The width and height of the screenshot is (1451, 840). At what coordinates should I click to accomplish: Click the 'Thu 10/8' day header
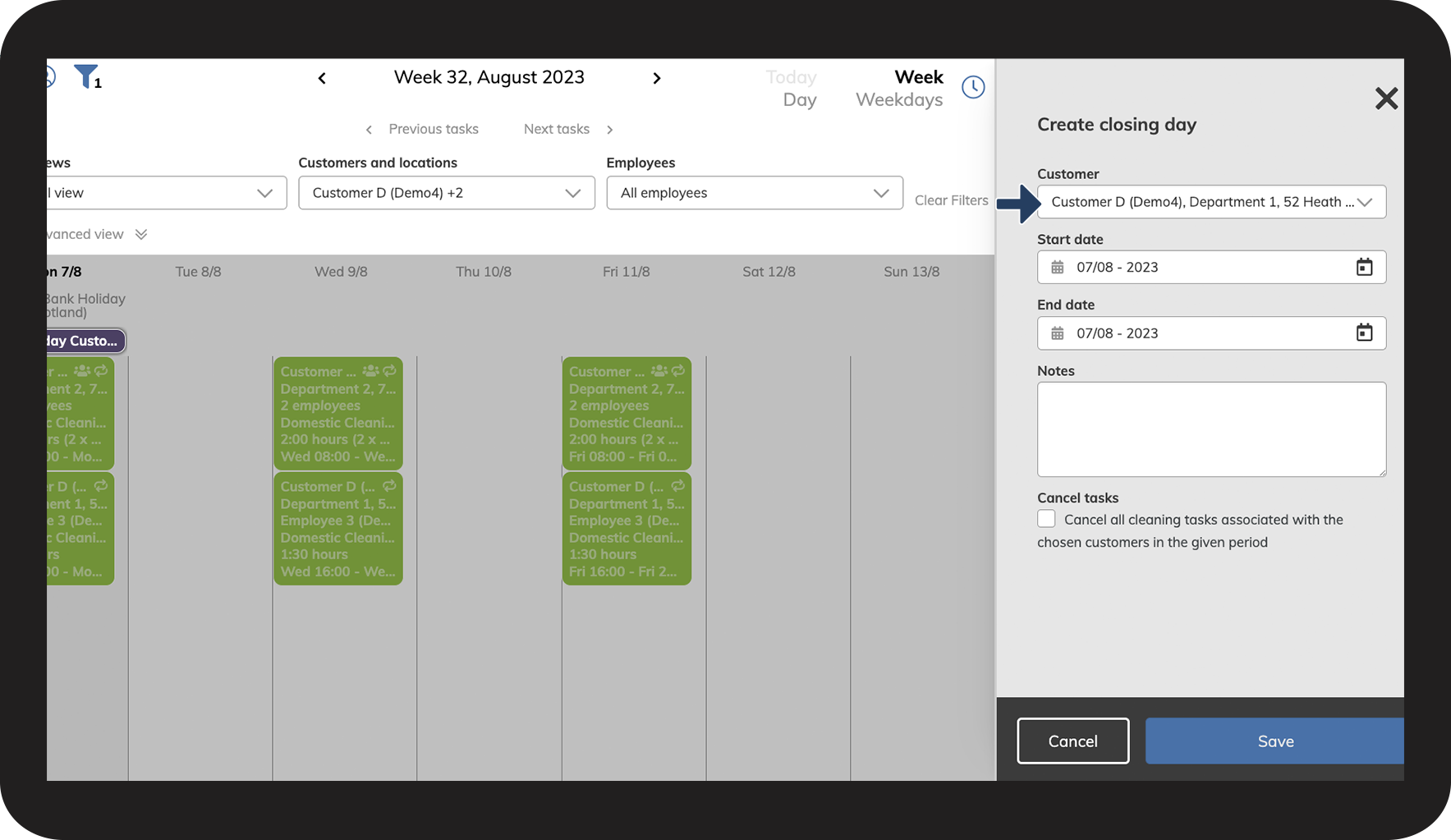[x=484, y=272]
